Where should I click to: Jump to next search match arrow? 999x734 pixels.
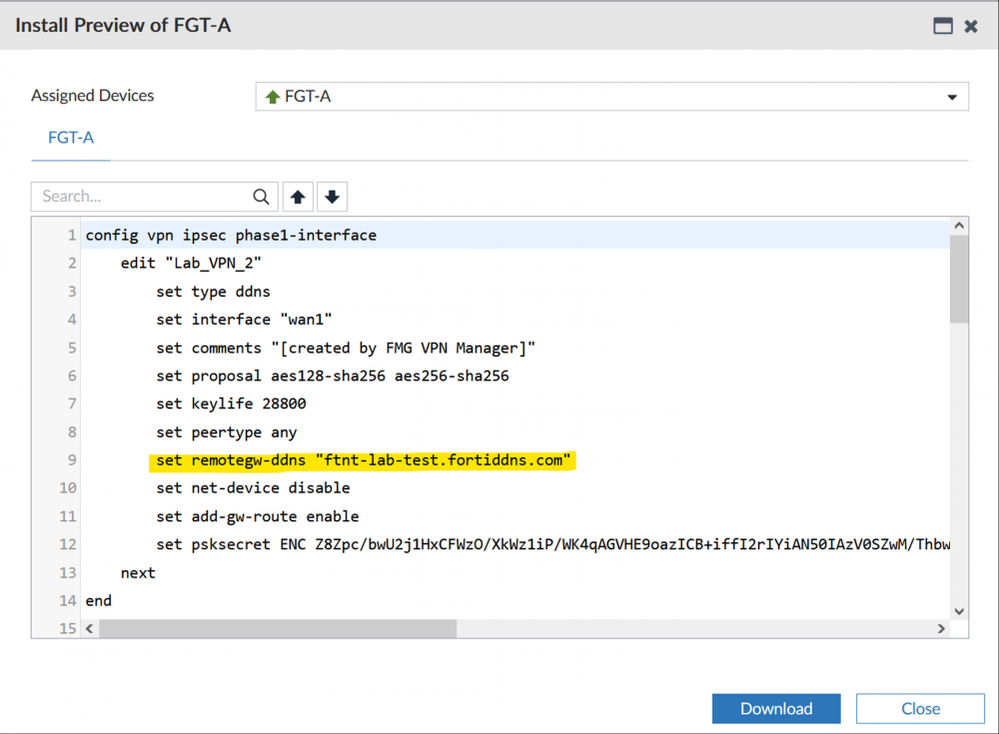tap(332, 197)
